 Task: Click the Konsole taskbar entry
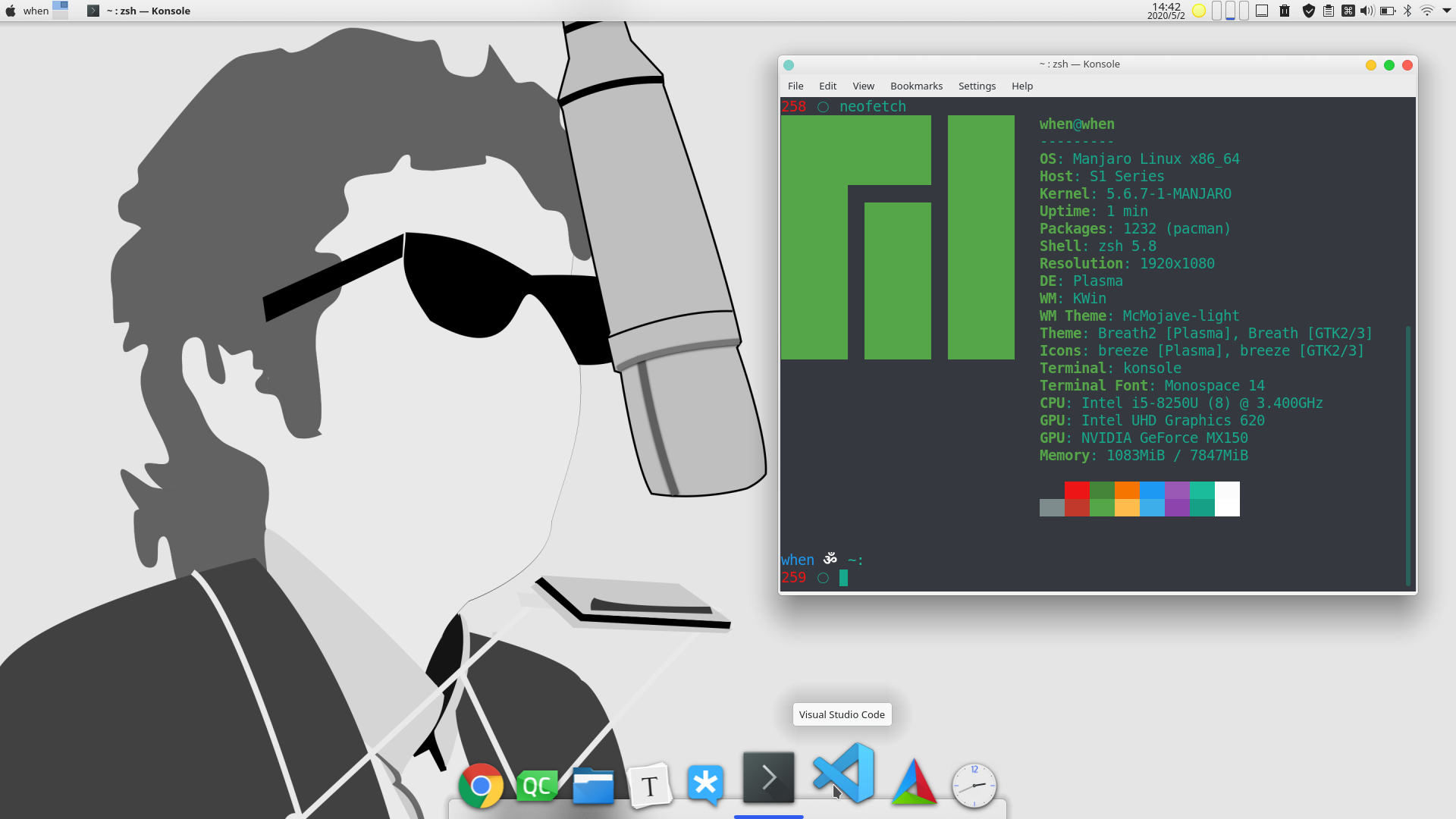coord(139,11)
